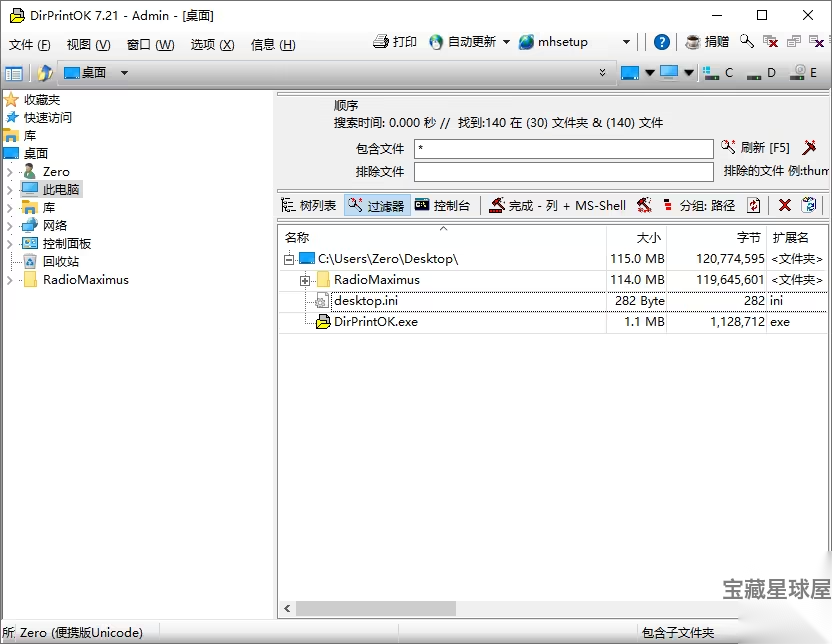Select drive D in drive bar

pyautogui.click(x=761, y=73)
